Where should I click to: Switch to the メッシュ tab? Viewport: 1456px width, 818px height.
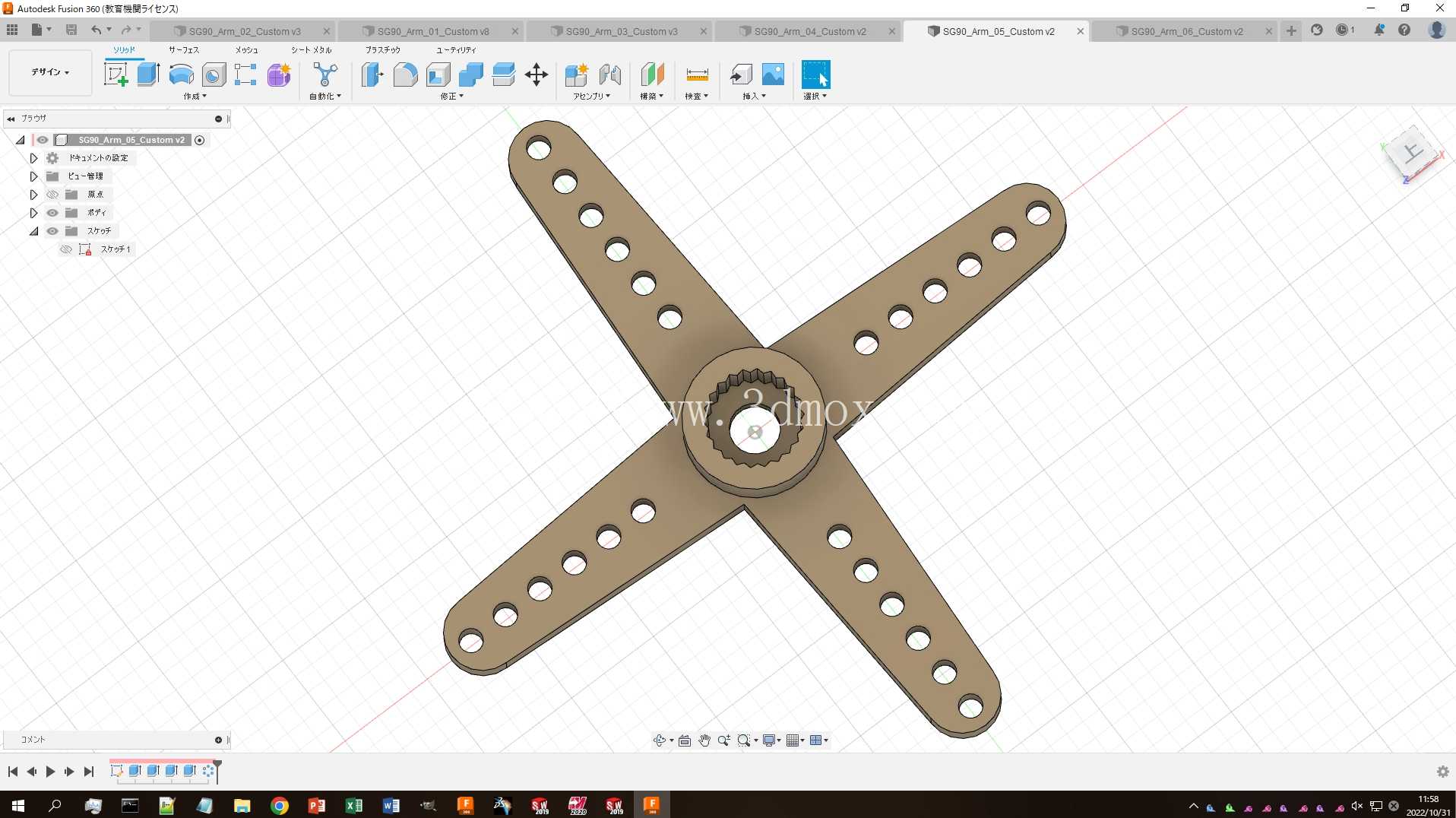pyautogui.click(x=246, y=50)
